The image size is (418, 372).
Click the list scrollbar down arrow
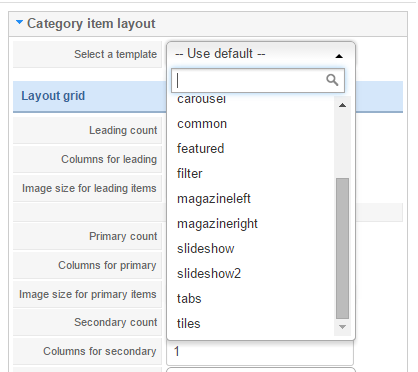pos(342,327)
